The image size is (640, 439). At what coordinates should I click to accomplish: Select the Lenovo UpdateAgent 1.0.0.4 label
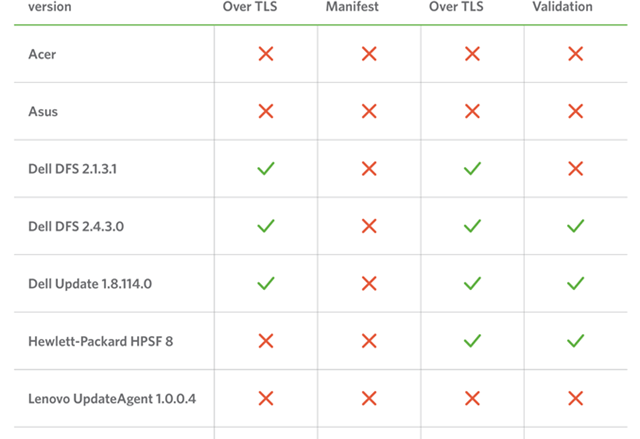112,399
